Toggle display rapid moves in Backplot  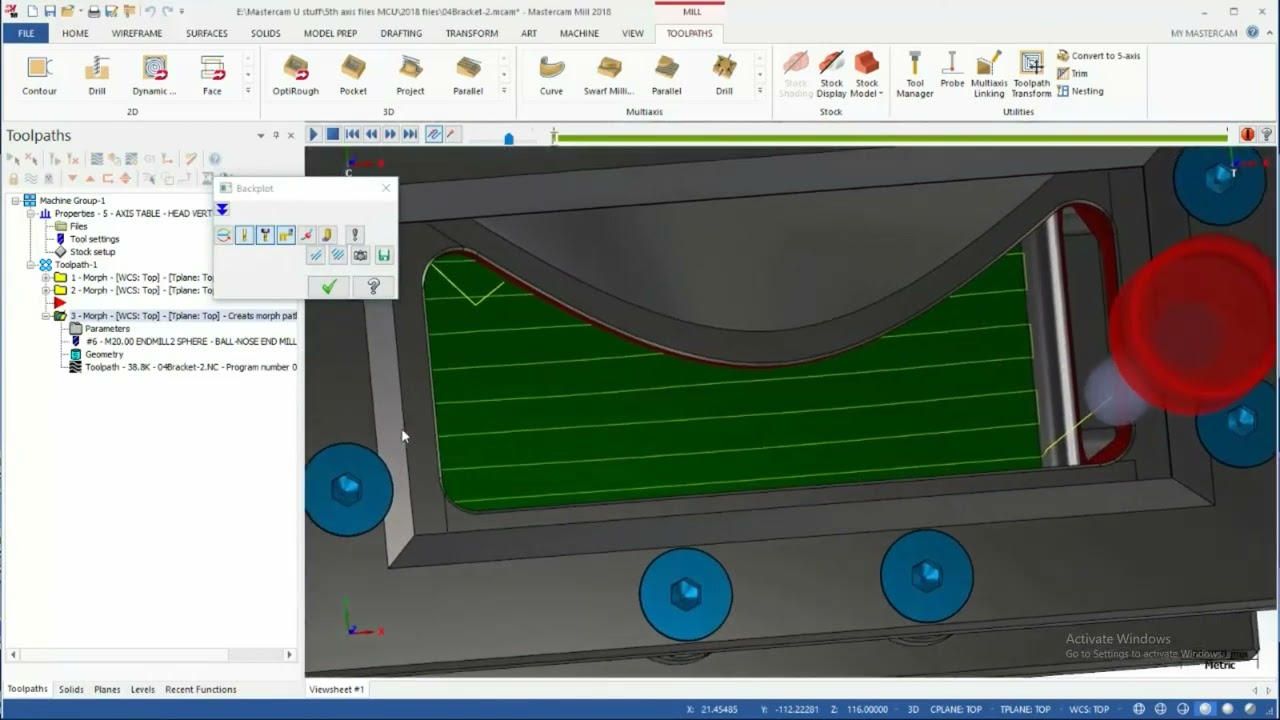pyautogui.click(x=286, y=235)
